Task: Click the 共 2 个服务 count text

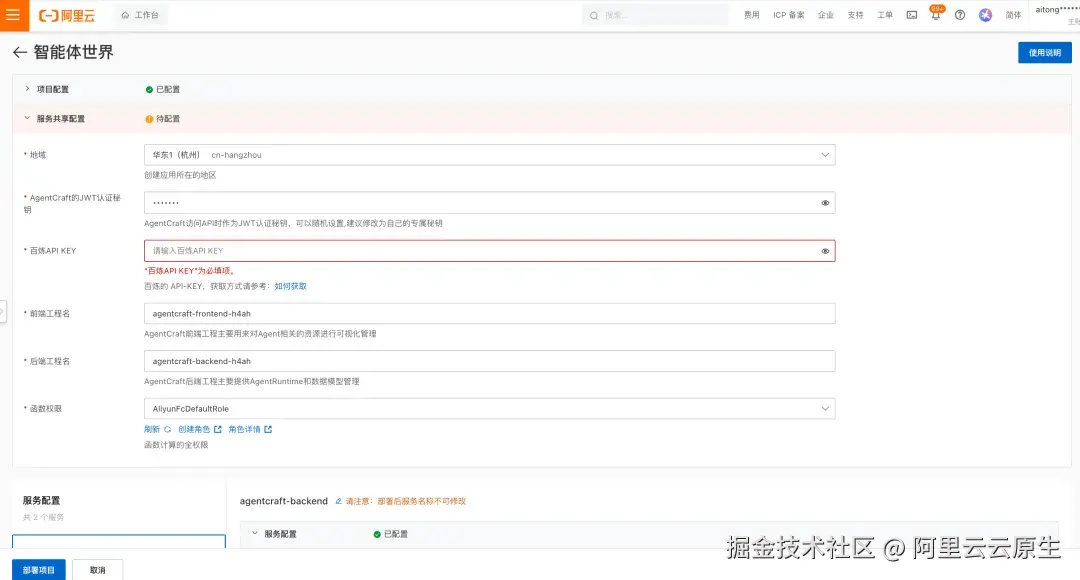Action: pyautogui.click(x=43, y=517)
